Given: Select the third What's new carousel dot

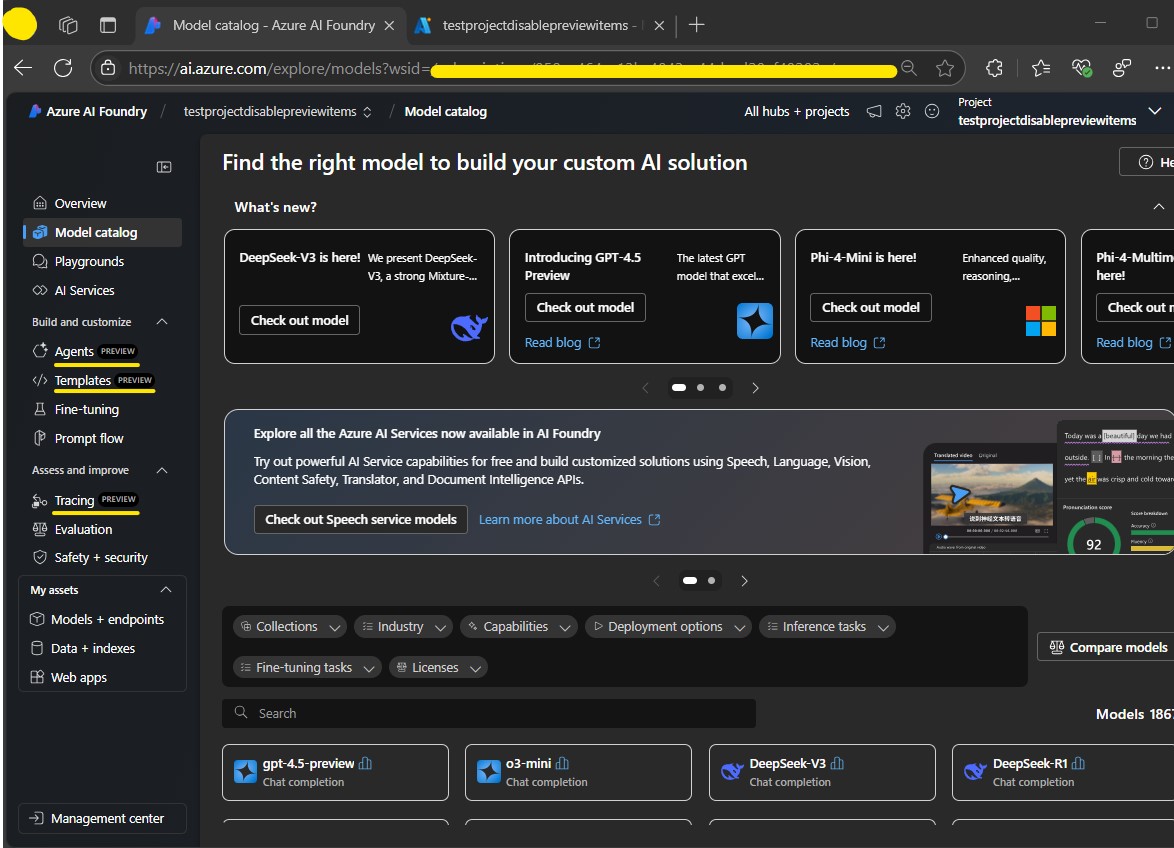Looking at the screenshot, I should [x=722, y=388].
